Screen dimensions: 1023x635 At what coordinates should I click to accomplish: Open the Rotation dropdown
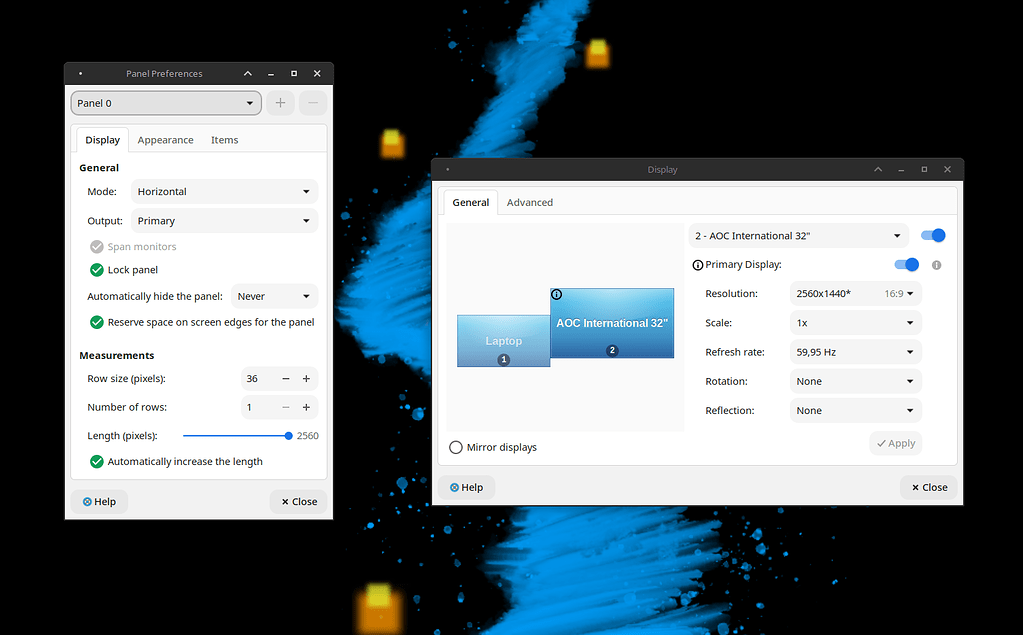pos(855,381)
